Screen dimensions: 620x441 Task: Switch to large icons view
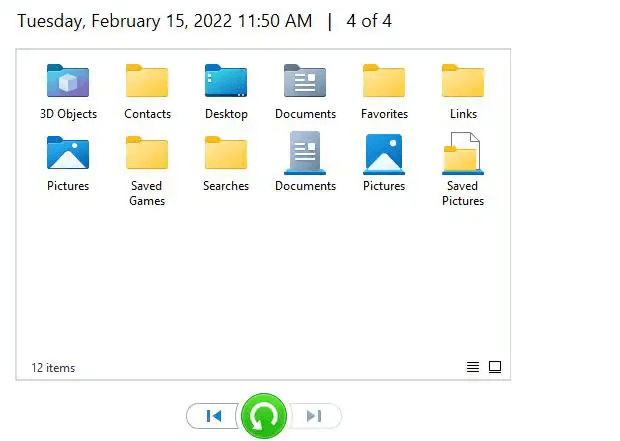coord(494,367)
